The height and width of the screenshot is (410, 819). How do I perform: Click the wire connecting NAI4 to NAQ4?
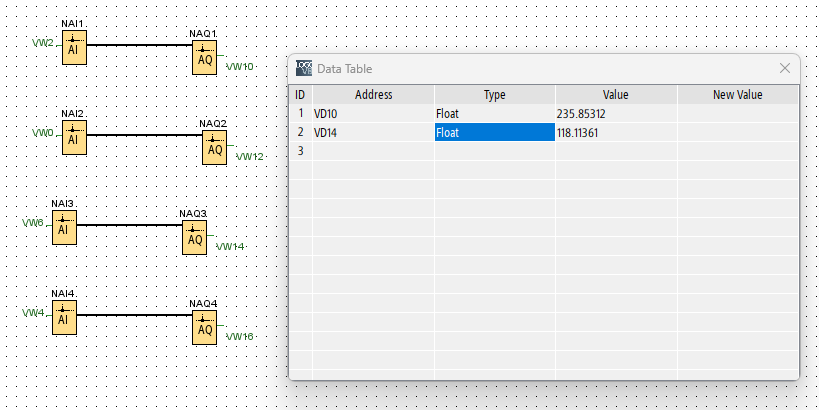click(x=134, y=315)
